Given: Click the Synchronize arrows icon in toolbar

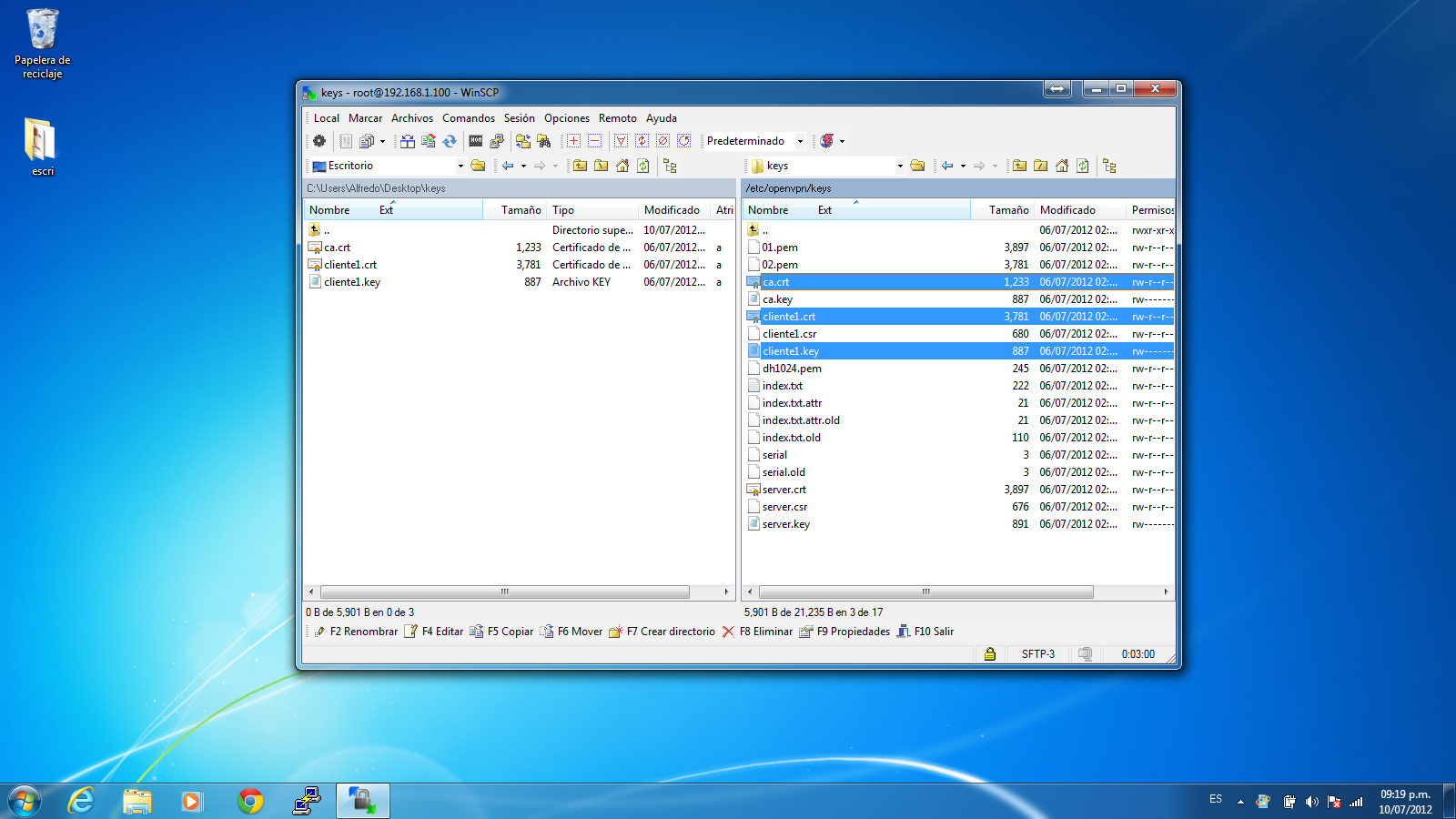Looking at the screenshot, I should (x=450, y=141).
